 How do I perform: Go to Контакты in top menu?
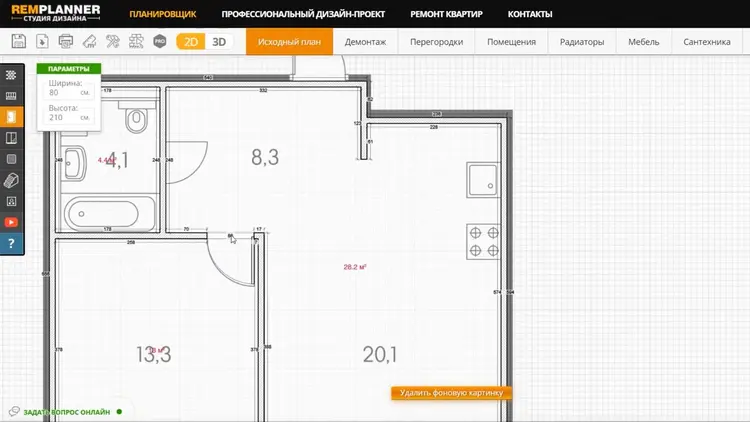point(529,15)
